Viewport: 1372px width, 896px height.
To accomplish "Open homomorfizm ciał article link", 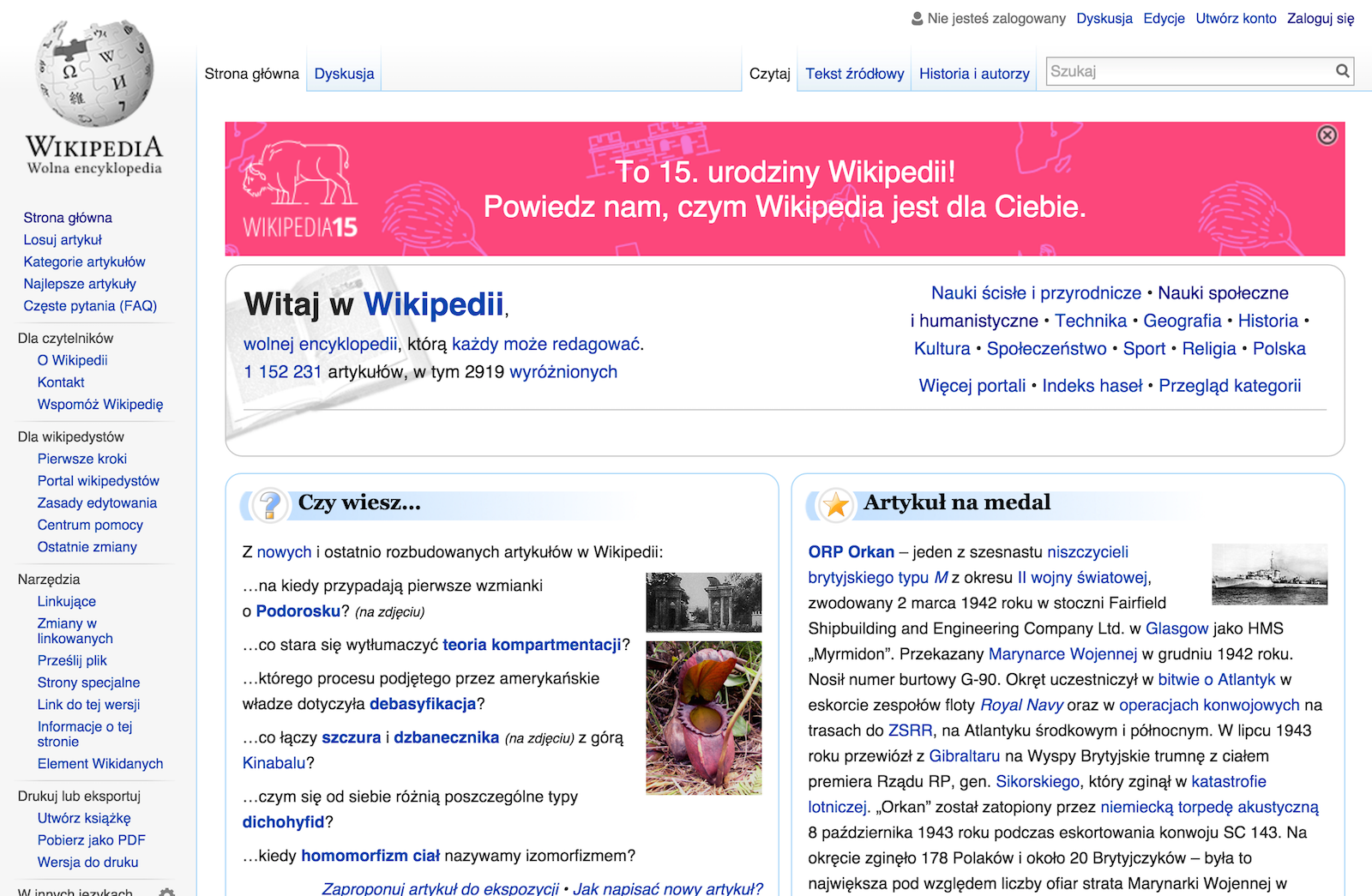I will click(370, 856).
